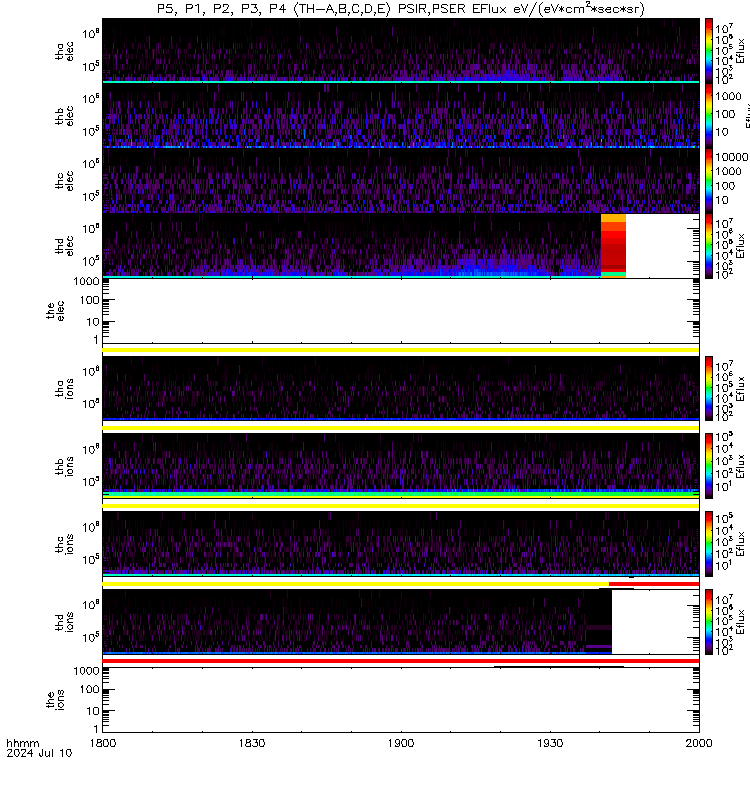
Task: Select the 'thd elec' panel label
Action: click(x=64, y=246)
